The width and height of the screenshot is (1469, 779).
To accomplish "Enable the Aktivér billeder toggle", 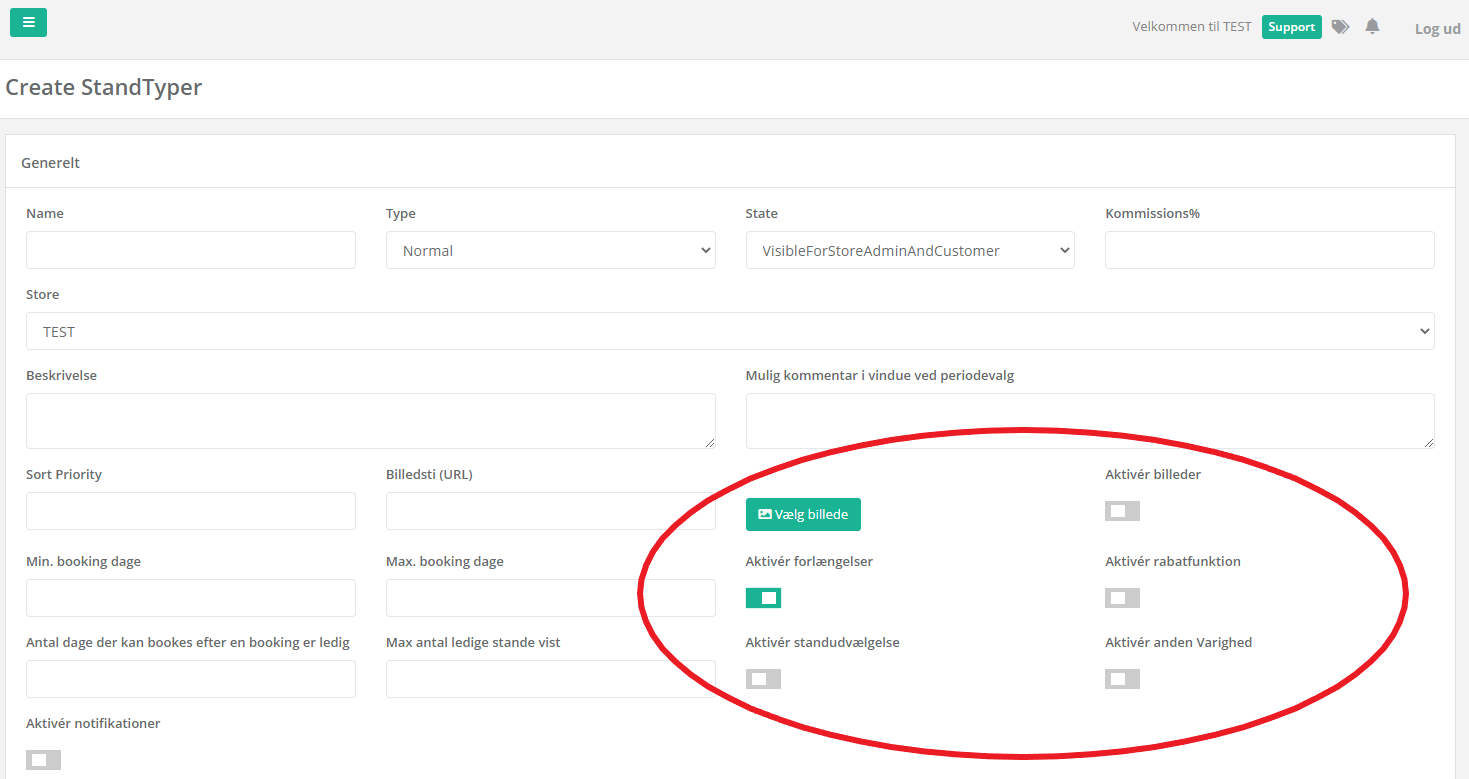I will pos(1122,511).
